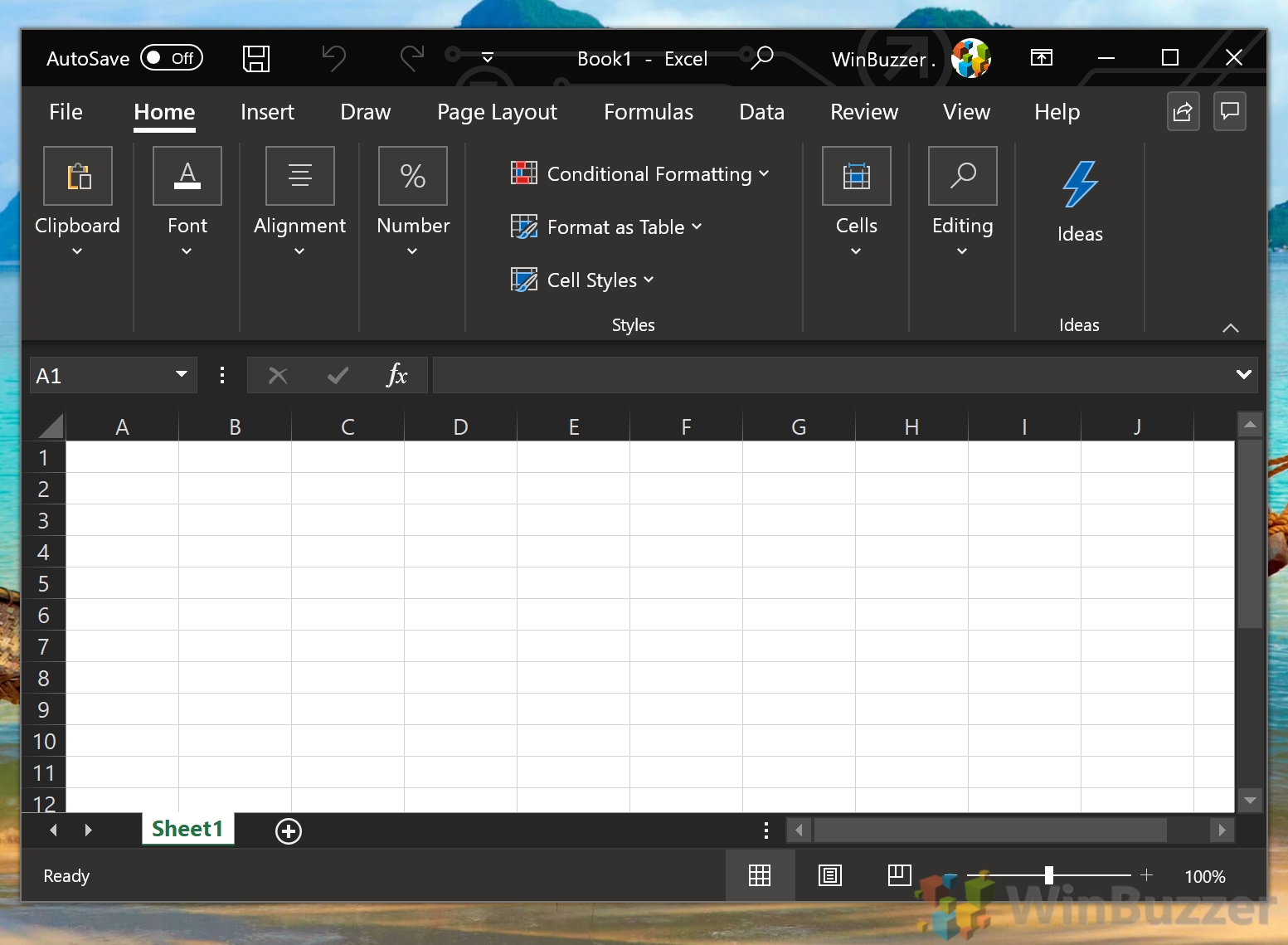Select the Sheet1 tab
1288x945 pixels.
click(x=187, y=829)
